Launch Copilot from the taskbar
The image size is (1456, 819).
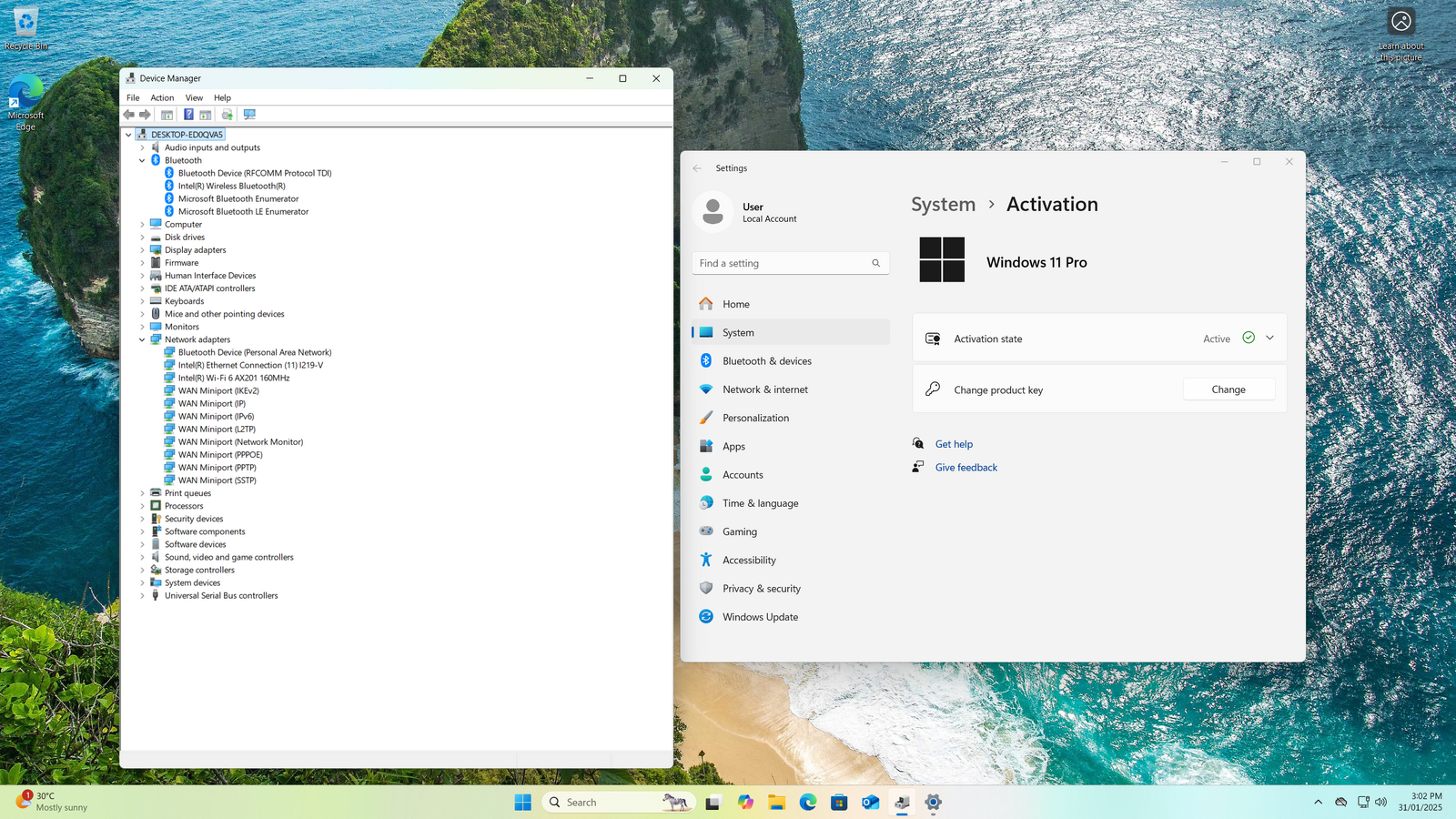[746, 803]
